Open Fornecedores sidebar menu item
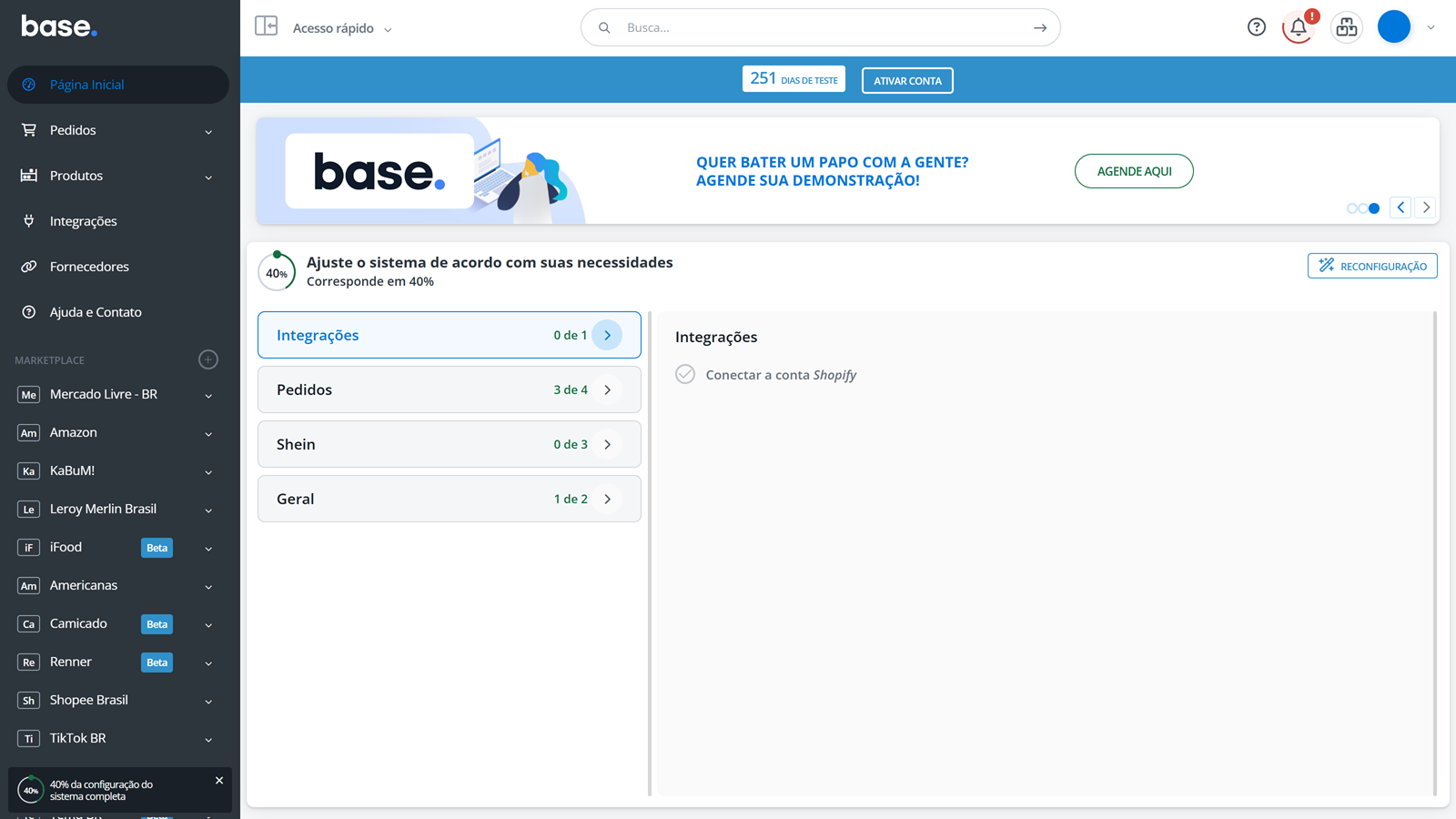Viewport: 1456px width, 819px height. tap(118, 267)
